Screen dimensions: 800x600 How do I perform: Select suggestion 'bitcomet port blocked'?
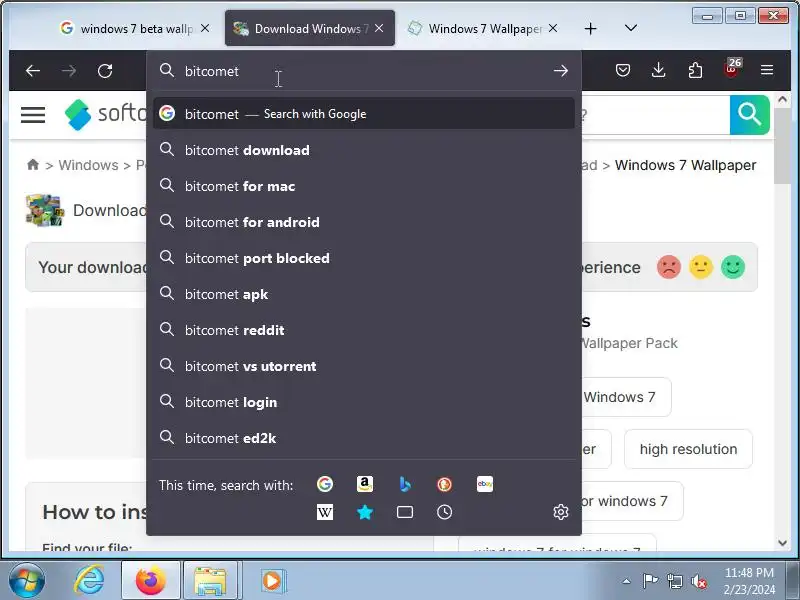364,258
